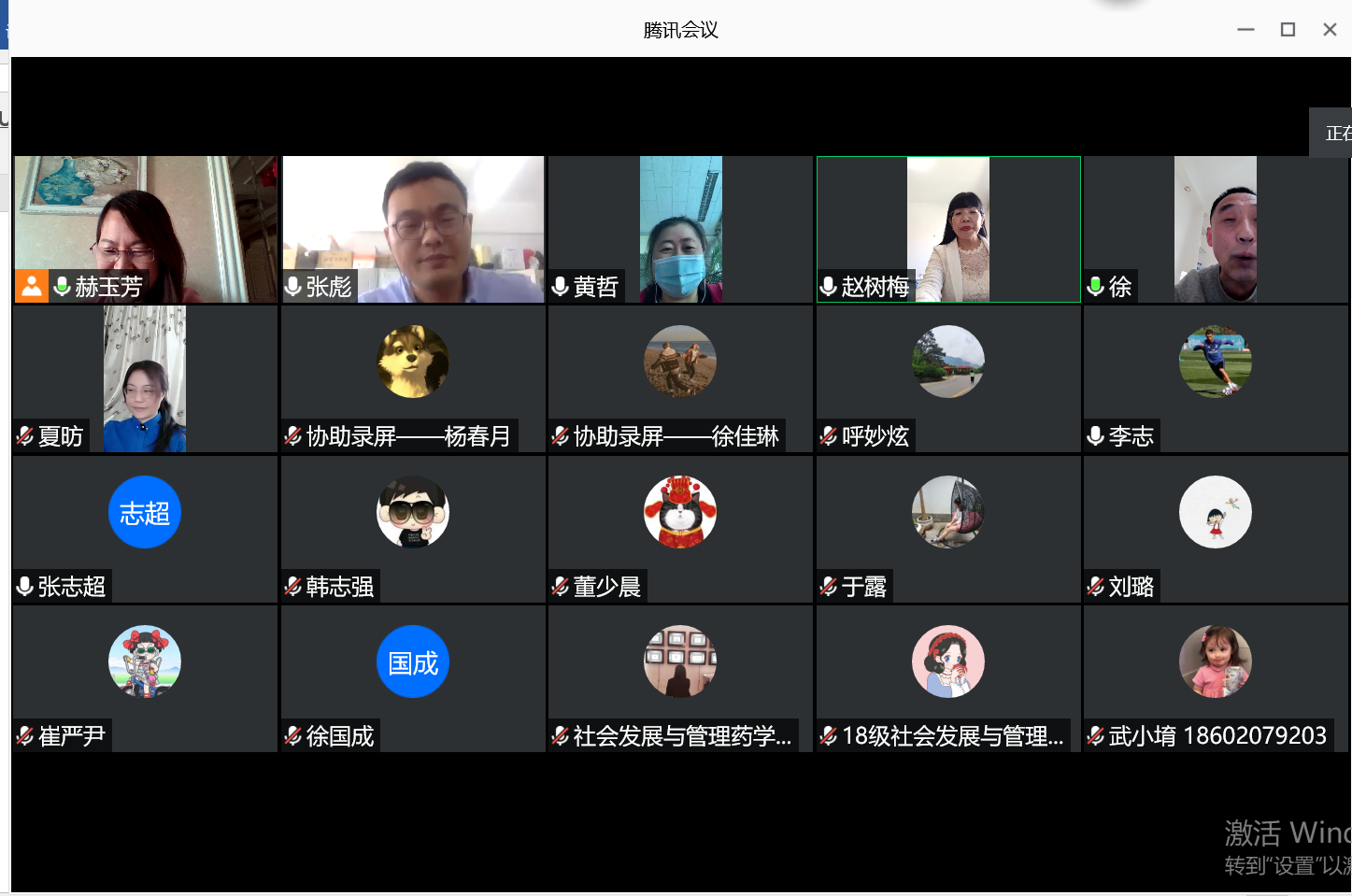Viewport: 1352px width, 896px height.
Task: Click the muted mic icon beside 韩志强
Action: 293,587
